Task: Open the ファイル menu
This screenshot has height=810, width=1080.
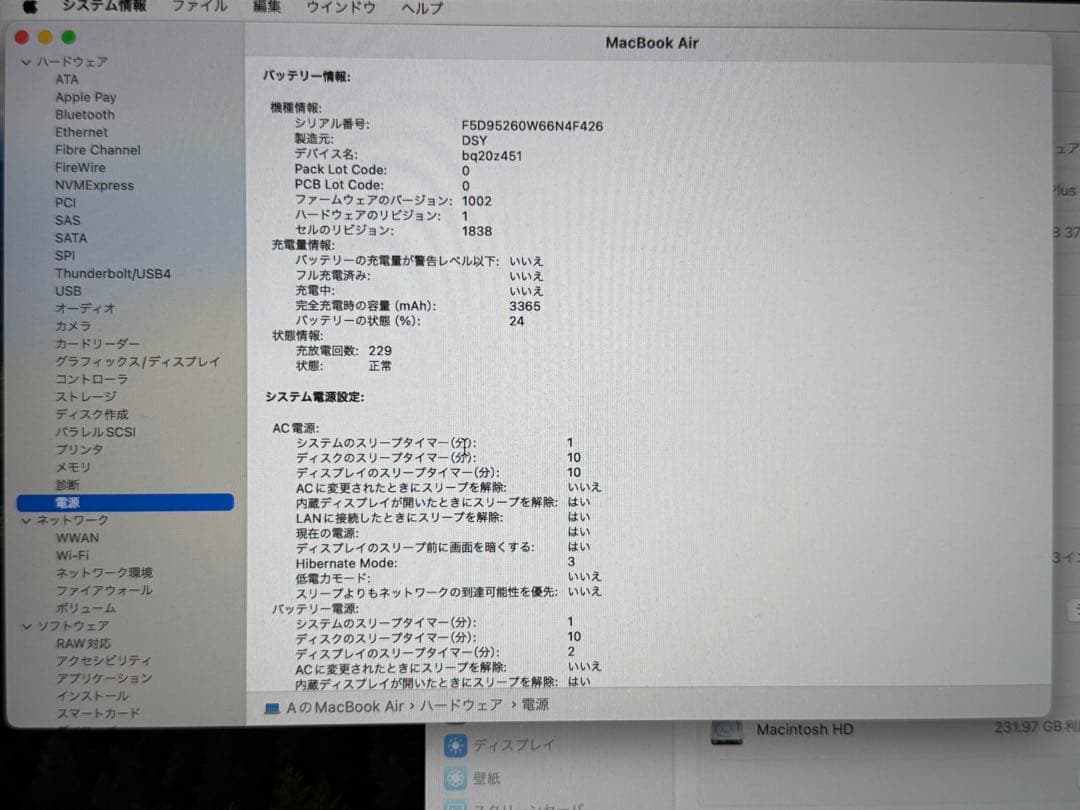Action: pyautogui.click(x=198, y=8)
